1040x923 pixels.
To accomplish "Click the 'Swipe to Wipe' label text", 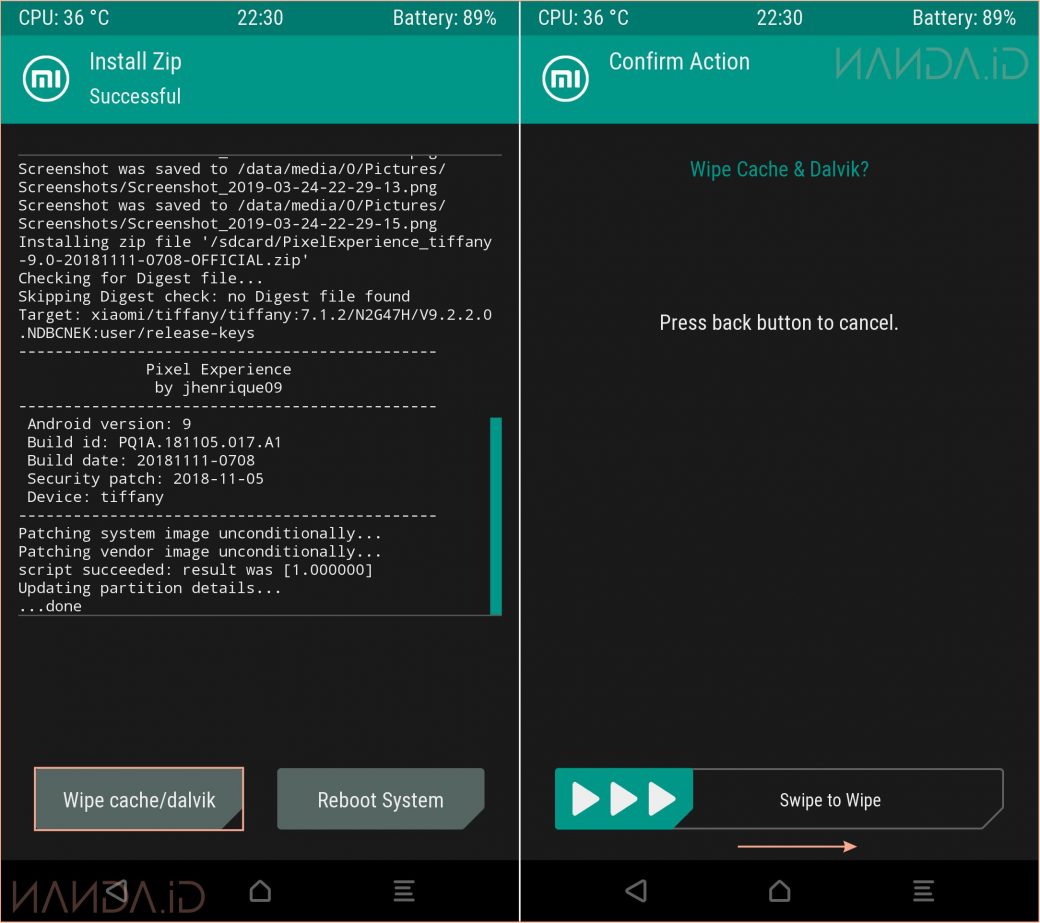I will coord(830,800).
